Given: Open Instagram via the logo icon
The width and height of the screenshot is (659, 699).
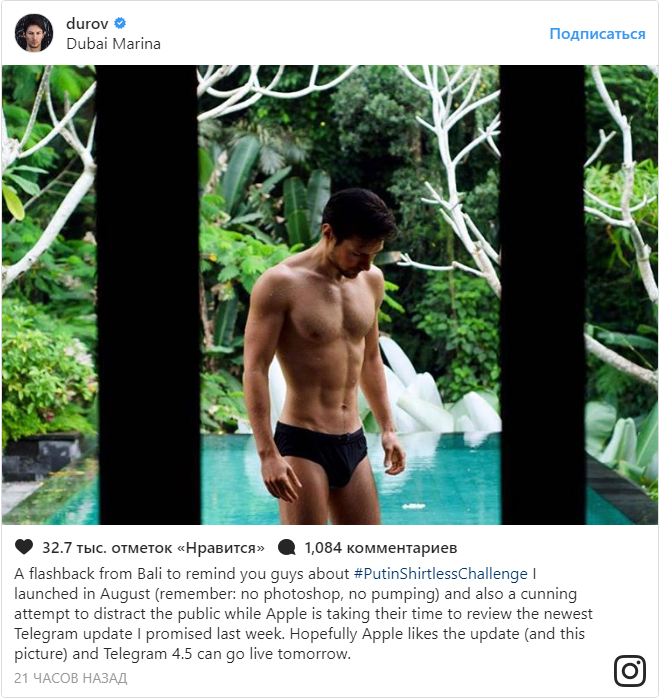Looking at the screenshot, I should [x=630, y=669].
